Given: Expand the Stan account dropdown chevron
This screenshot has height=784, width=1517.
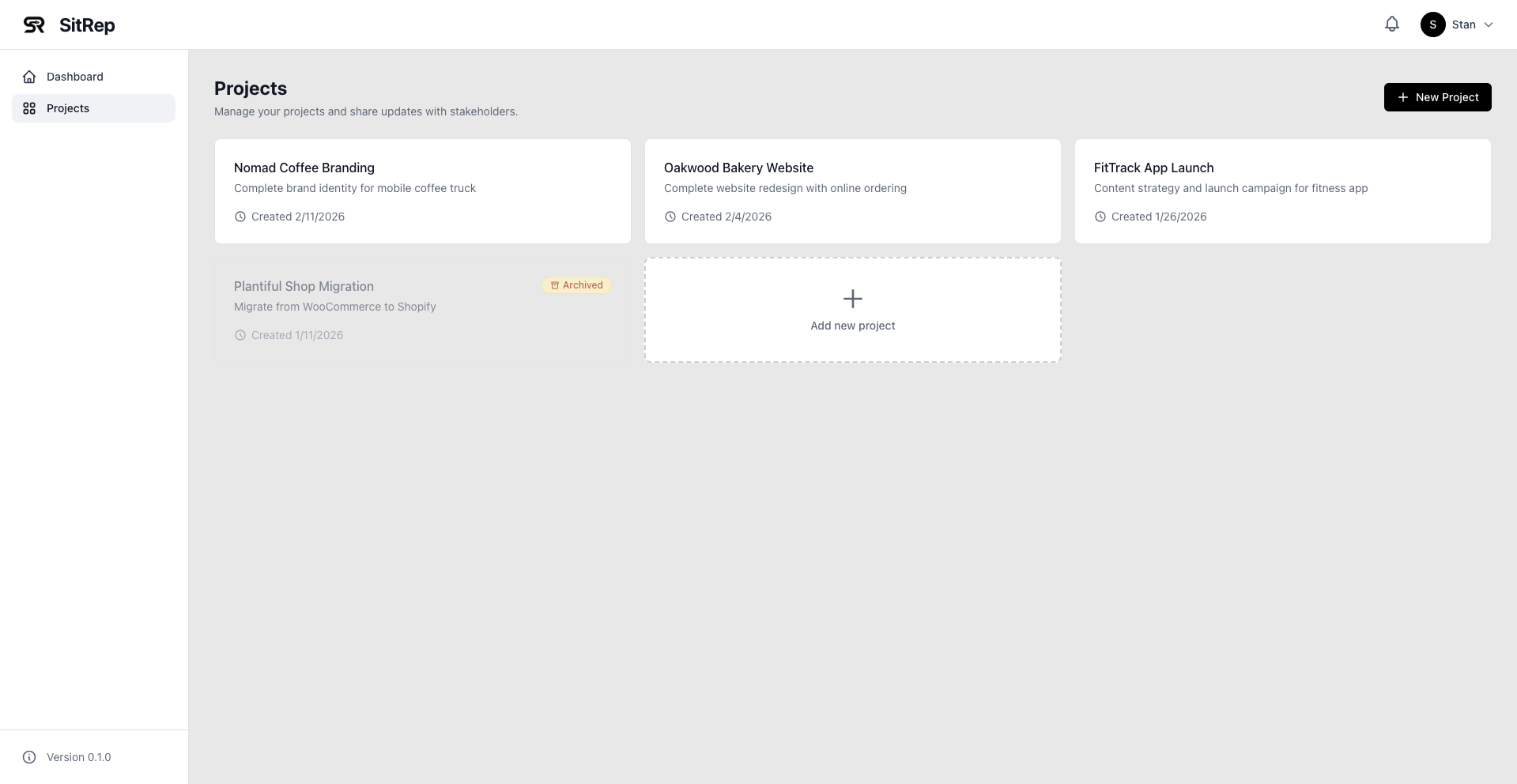Looking at the screenshot, I should 1489,24.
